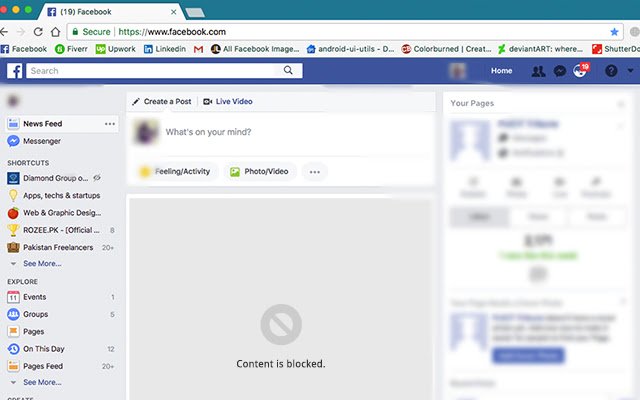Click the blurred profile avatar above News Feed
This screenshot has height=400, width=640.
click(x=13, y=100)
